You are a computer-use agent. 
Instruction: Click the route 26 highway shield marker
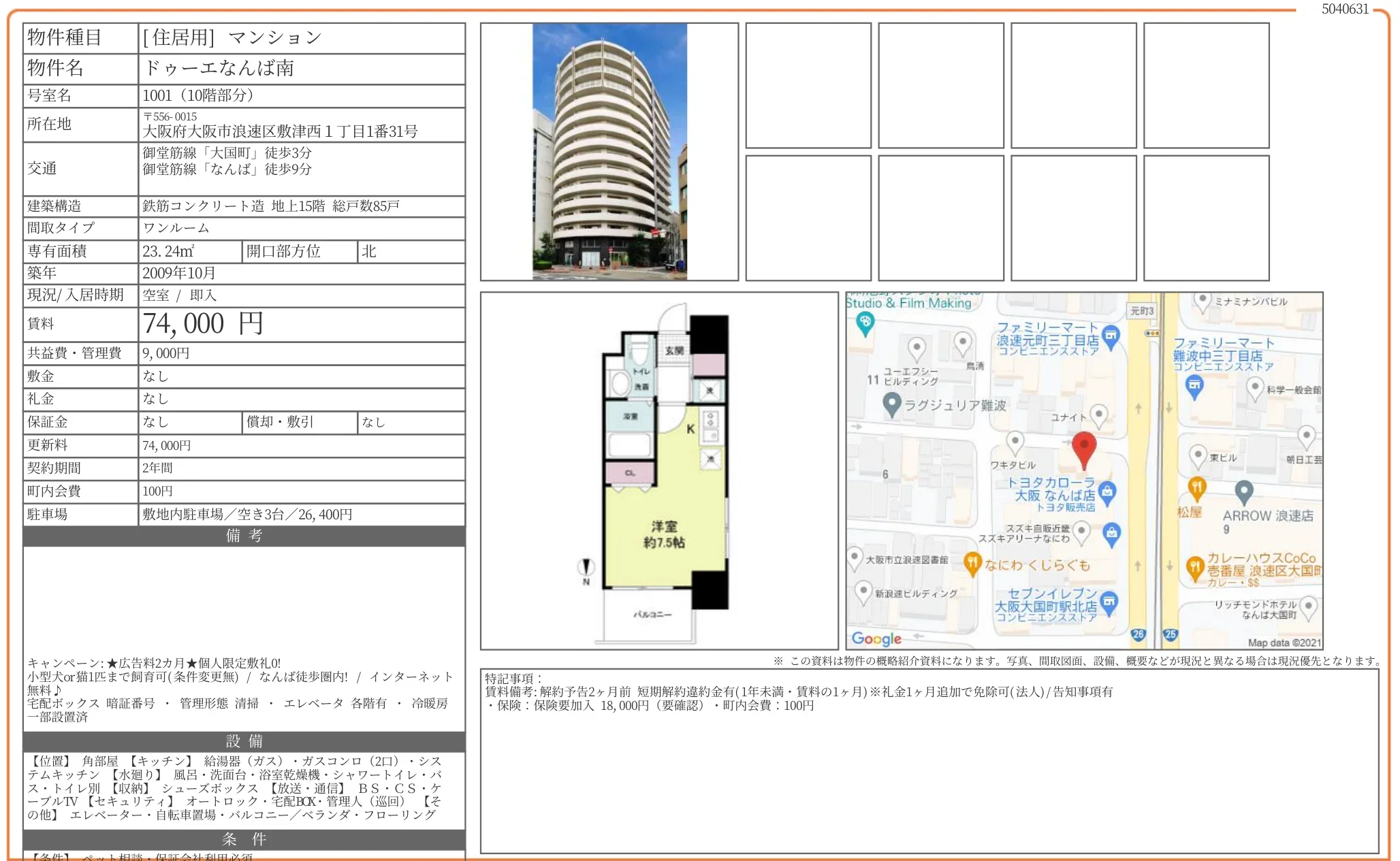(1138, 634)
